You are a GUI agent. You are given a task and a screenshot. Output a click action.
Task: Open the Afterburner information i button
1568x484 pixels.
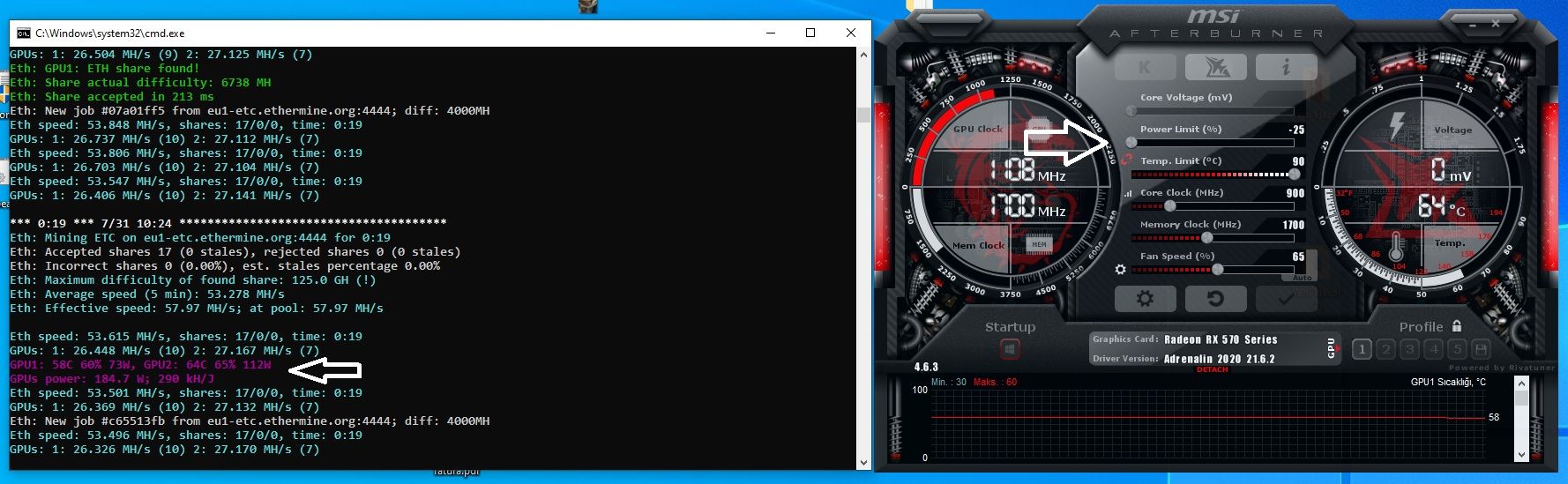1286,67
